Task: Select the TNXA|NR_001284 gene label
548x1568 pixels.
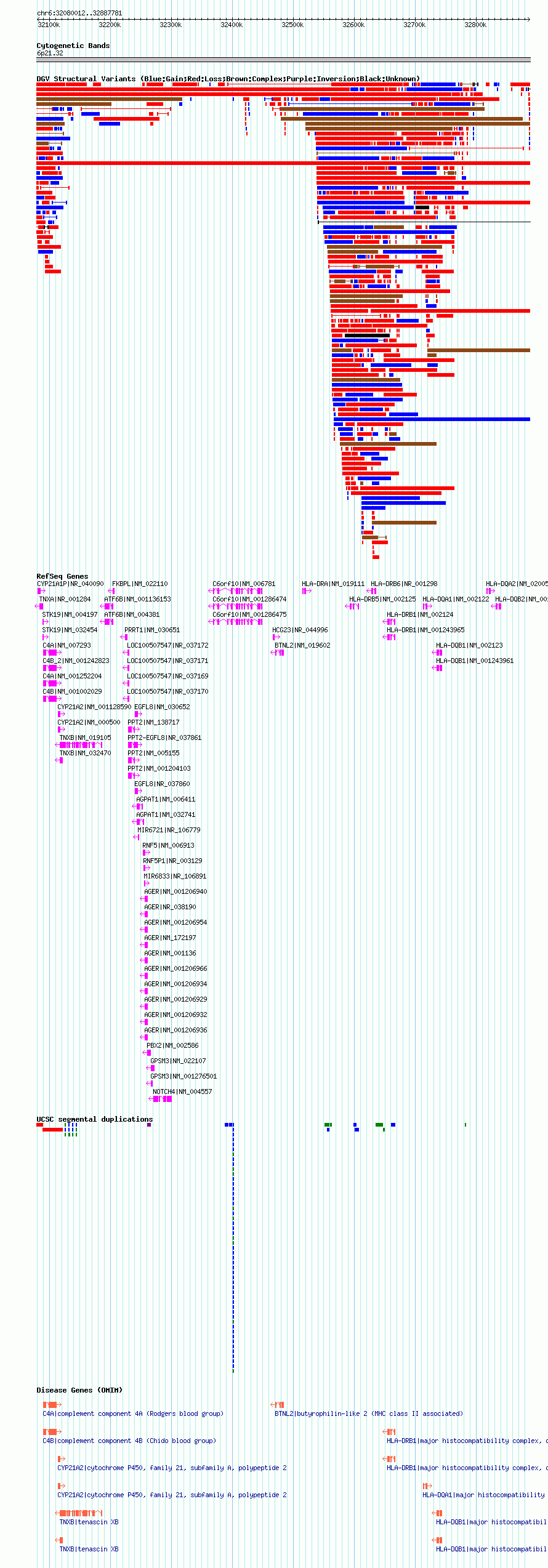Action: [x=65, y=599]
